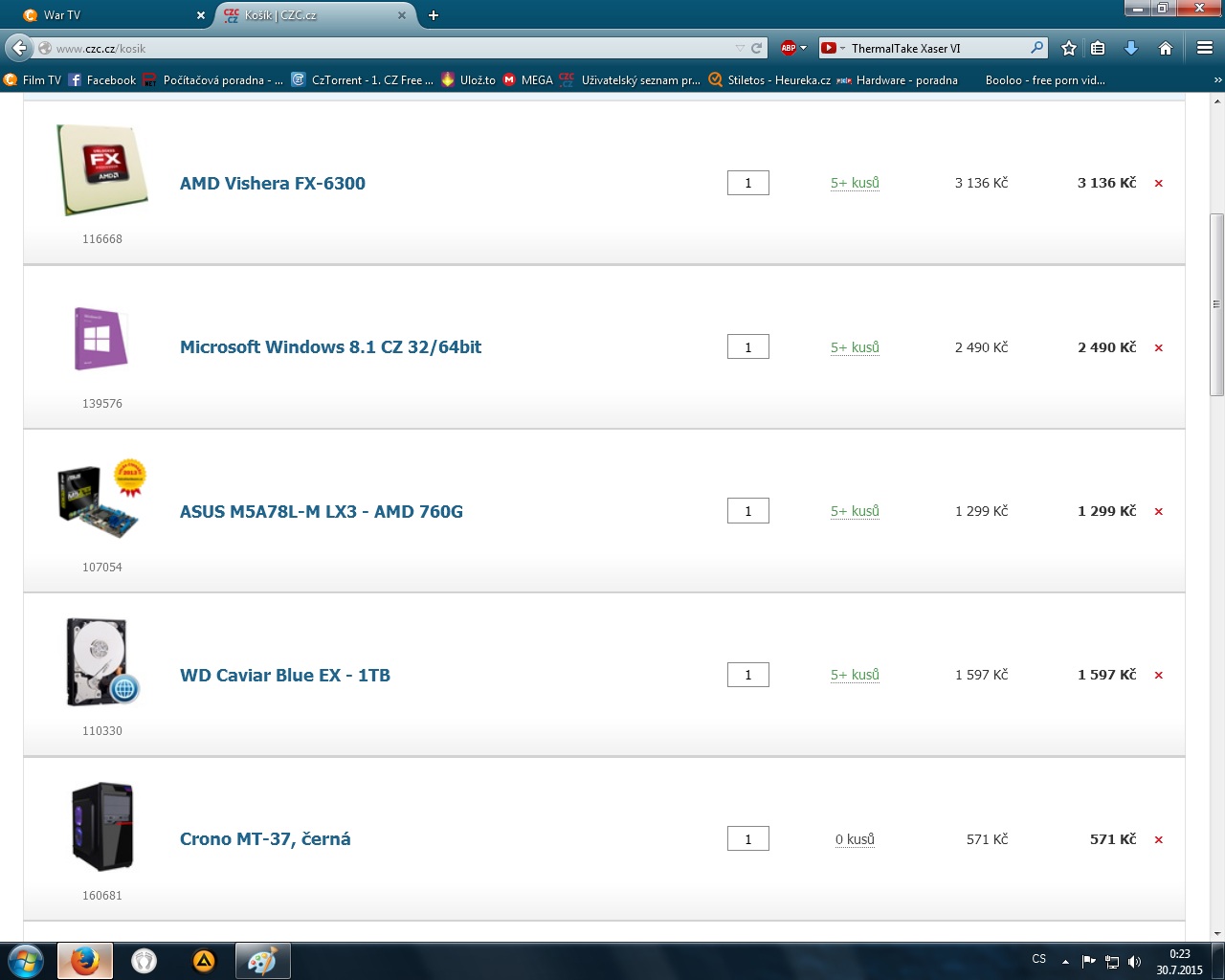Open the Crono MT-37, černá product link
The height and width of the screenshot is (980, 1225).
pos(265,839)
